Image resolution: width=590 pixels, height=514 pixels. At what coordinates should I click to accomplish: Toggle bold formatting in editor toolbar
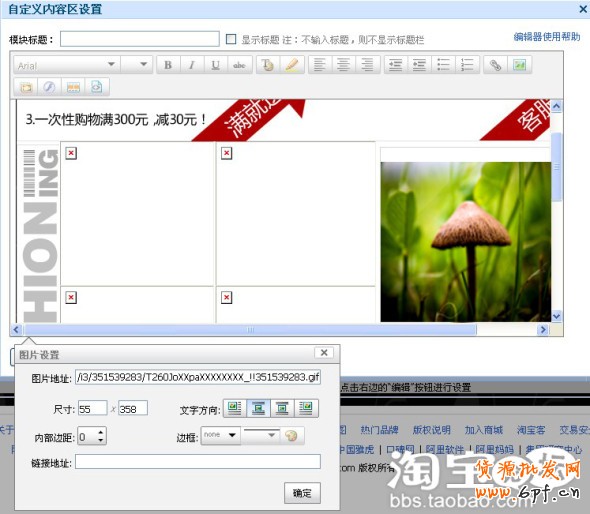pyautogui.click(x=168, y=65)
